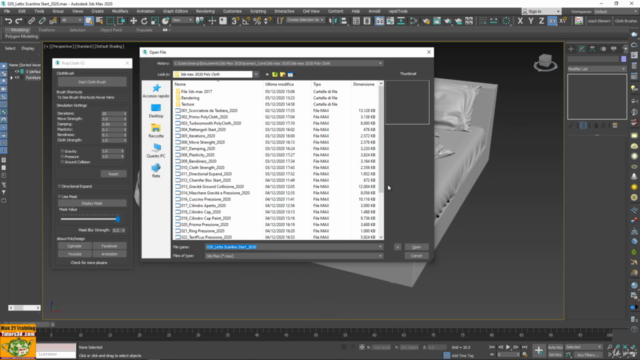
Task: Choose the Rectangular Selection Region icon
Action: (x=110, y=21)
